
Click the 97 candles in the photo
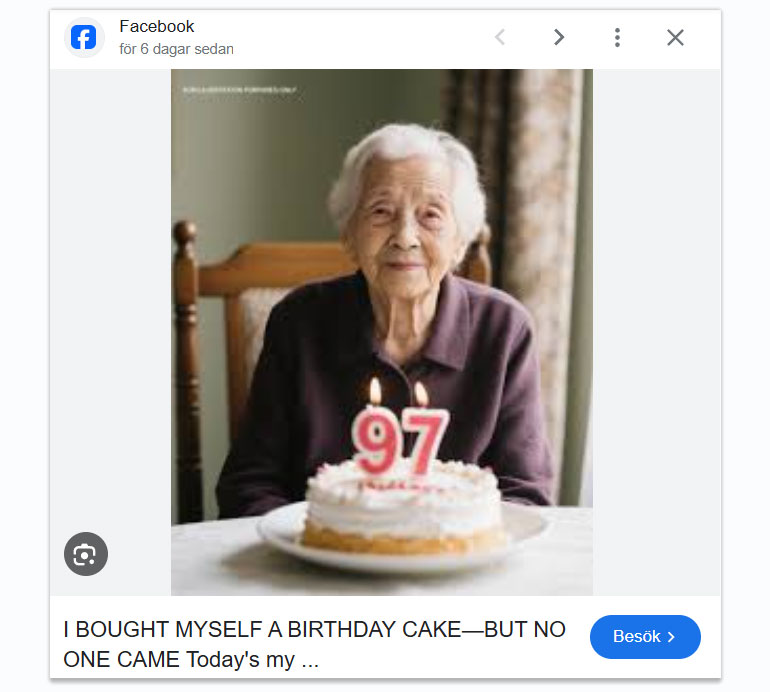[399, 440]
